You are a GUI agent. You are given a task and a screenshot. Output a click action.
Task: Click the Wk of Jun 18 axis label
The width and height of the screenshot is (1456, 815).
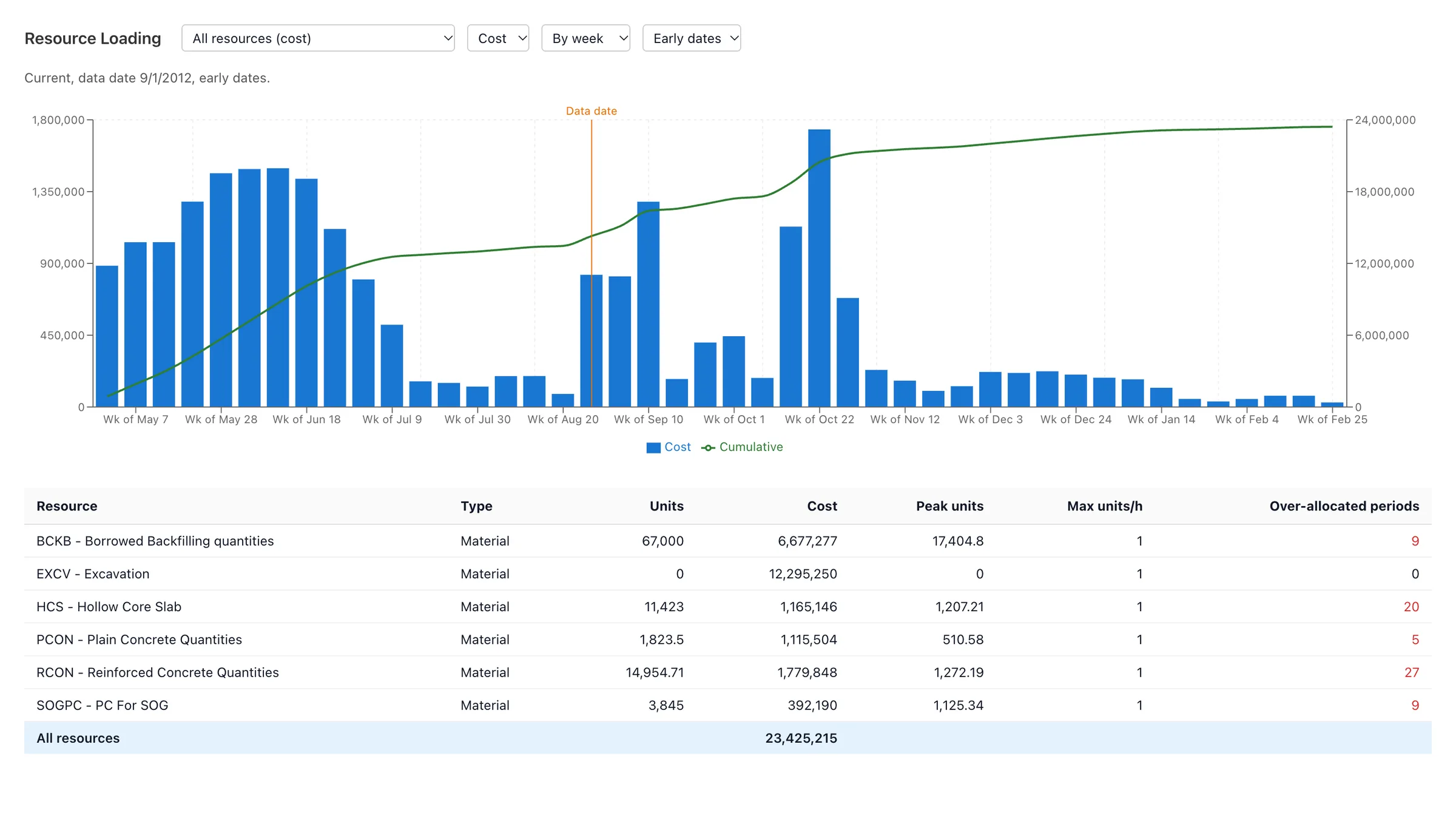click(306, 419)
